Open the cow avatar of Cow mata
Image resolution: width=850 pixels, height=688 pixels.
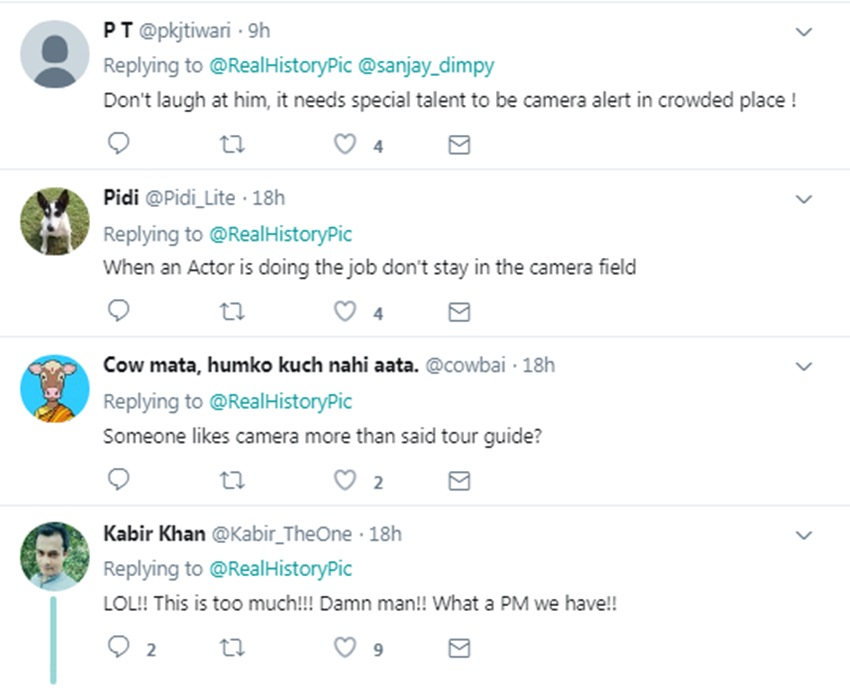54,389
